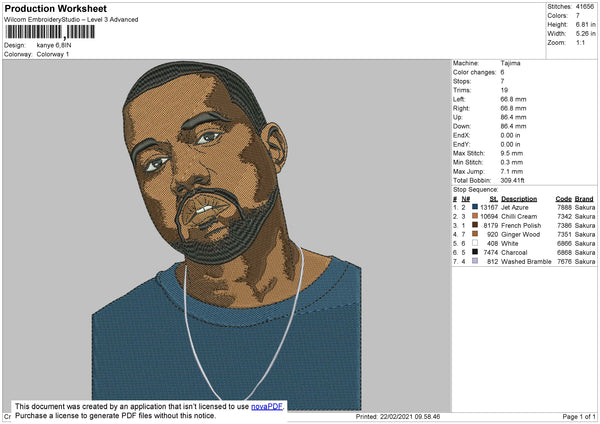Click the Max Stitch value 9.5 mm
600x424 pixels.
click(x=512, y=153)
